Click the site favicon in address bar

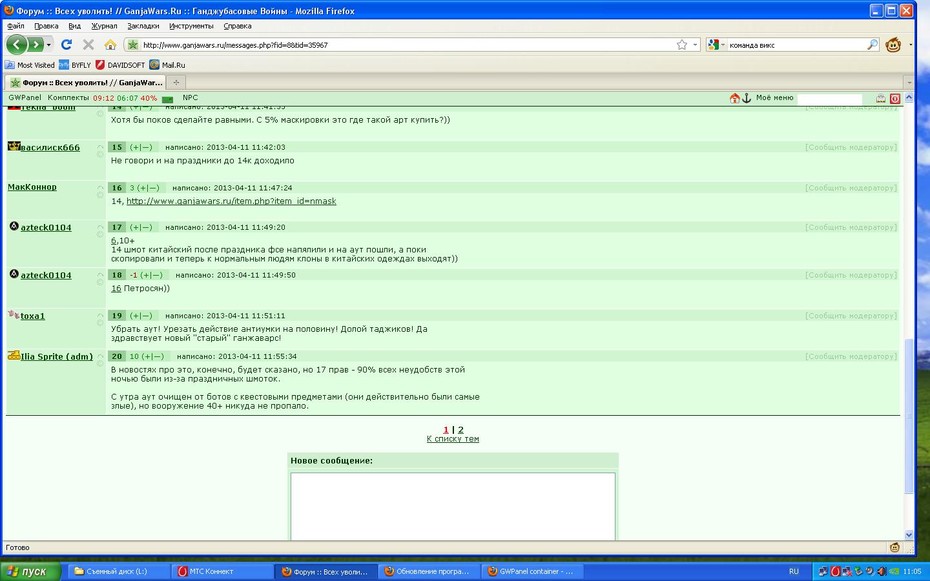133,45
